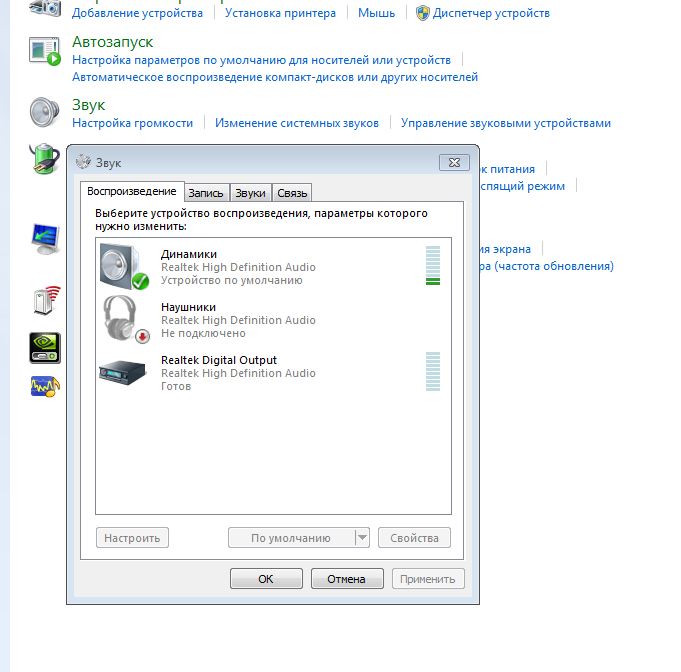The height and width of the screenshot is (672, 681).
Task: Open Power Options battery icon
Action: point(45,159)
